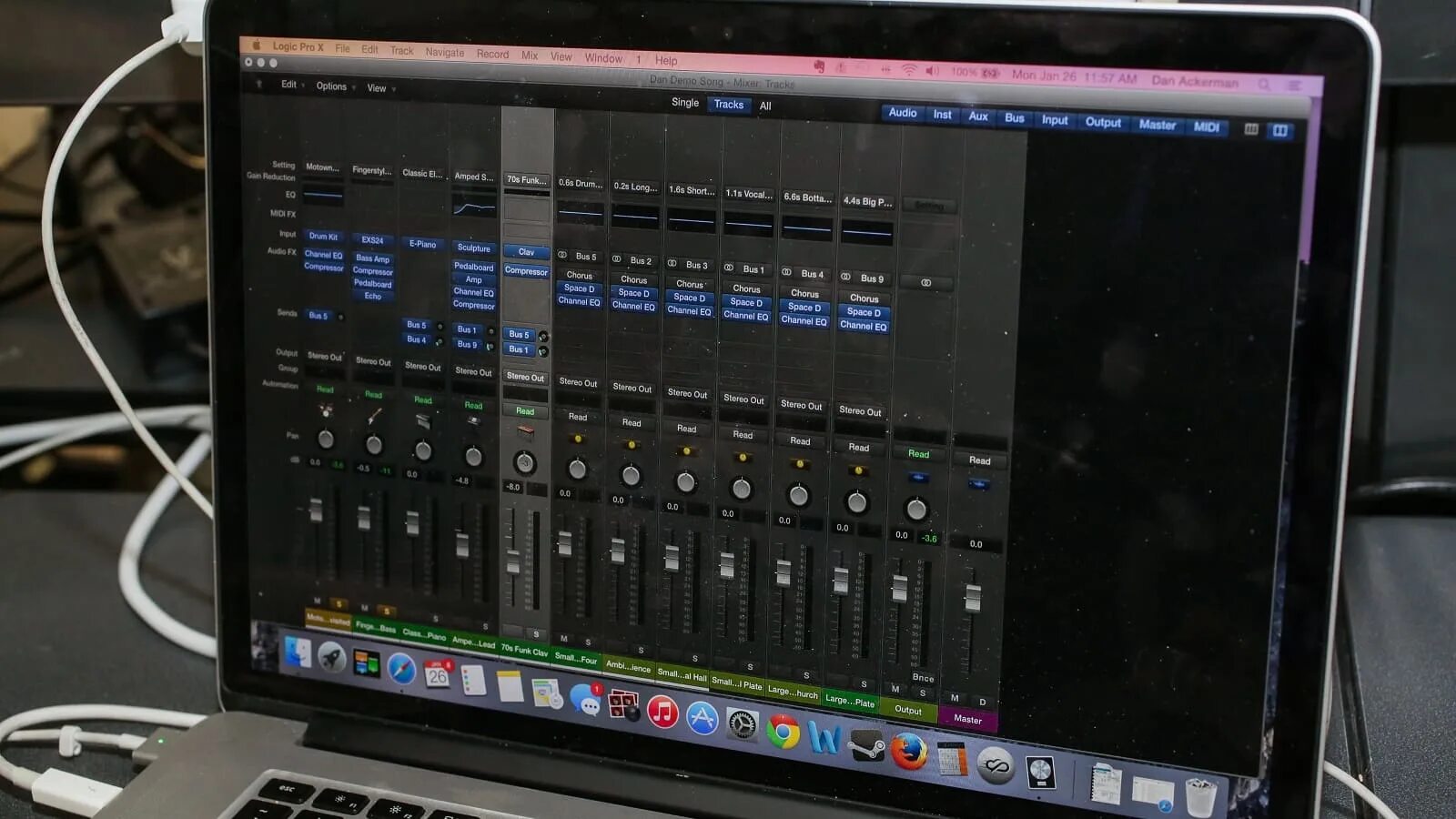Image resolution: width=1456 pixels, height=819 pixels.
Task: Open Bass Amp plug-in on Fingerstyle strip
Action: point(373,259)
